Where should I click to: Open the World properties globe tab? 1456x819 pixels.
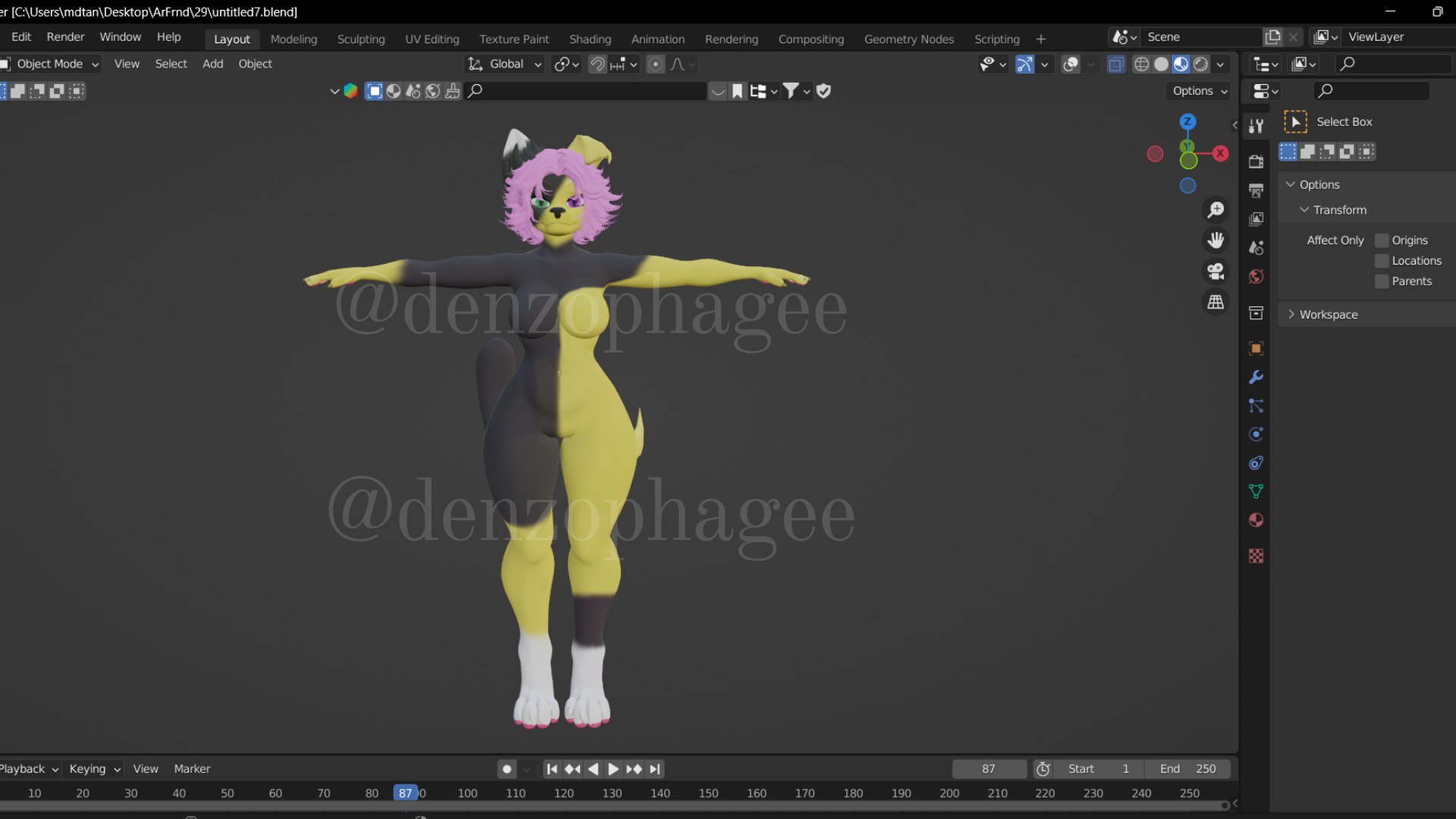point(1256,277)
